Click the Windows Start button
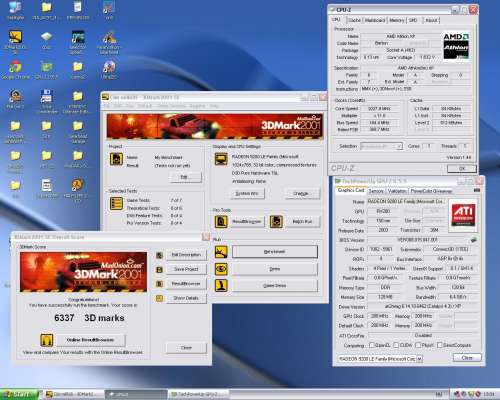Screen dimensions: 500x400 click(x=19, y=394)
